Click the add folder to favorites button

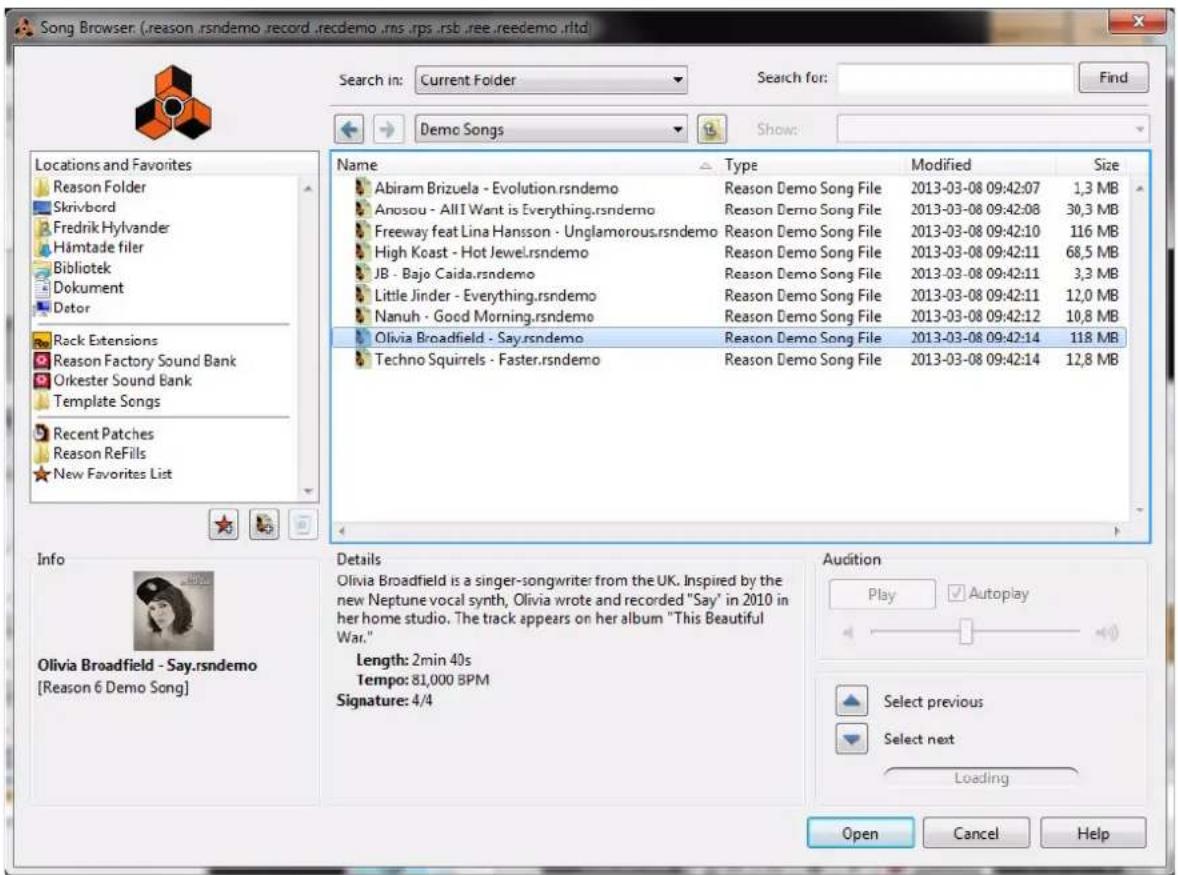(x=264, y=524)
